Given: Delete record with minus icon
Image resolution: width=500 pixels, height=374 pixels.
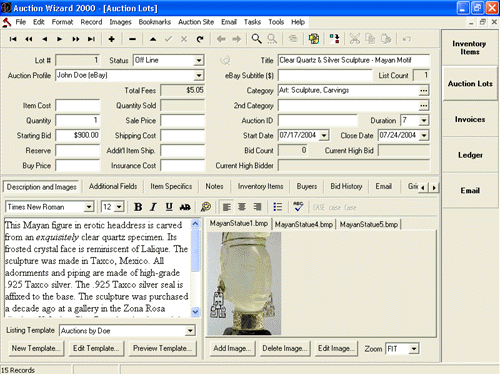Looking at the screenshot, I should pyautogui.click(x=132, y=39).
